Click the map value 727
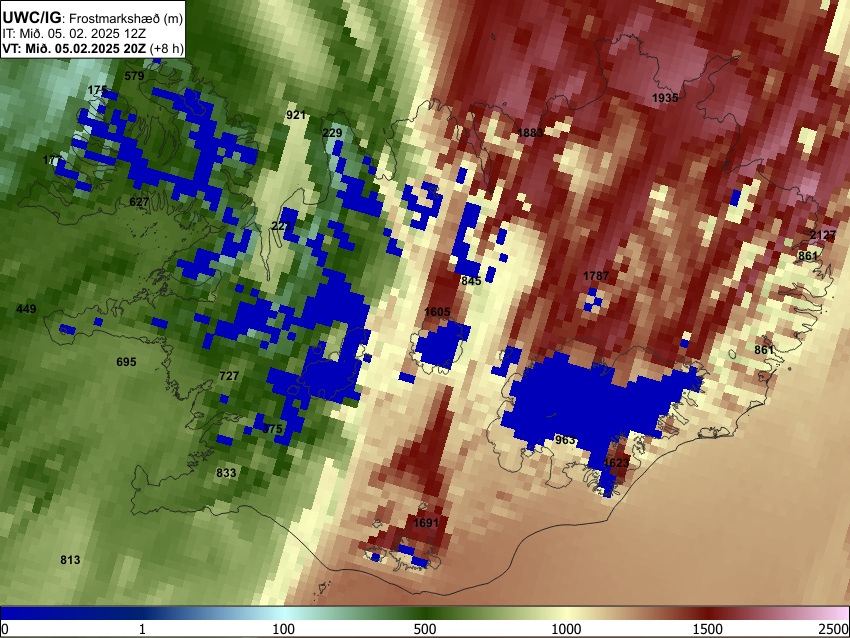This screenshot has width=850, height=638. pyautogui.click(x=229, y=376)
